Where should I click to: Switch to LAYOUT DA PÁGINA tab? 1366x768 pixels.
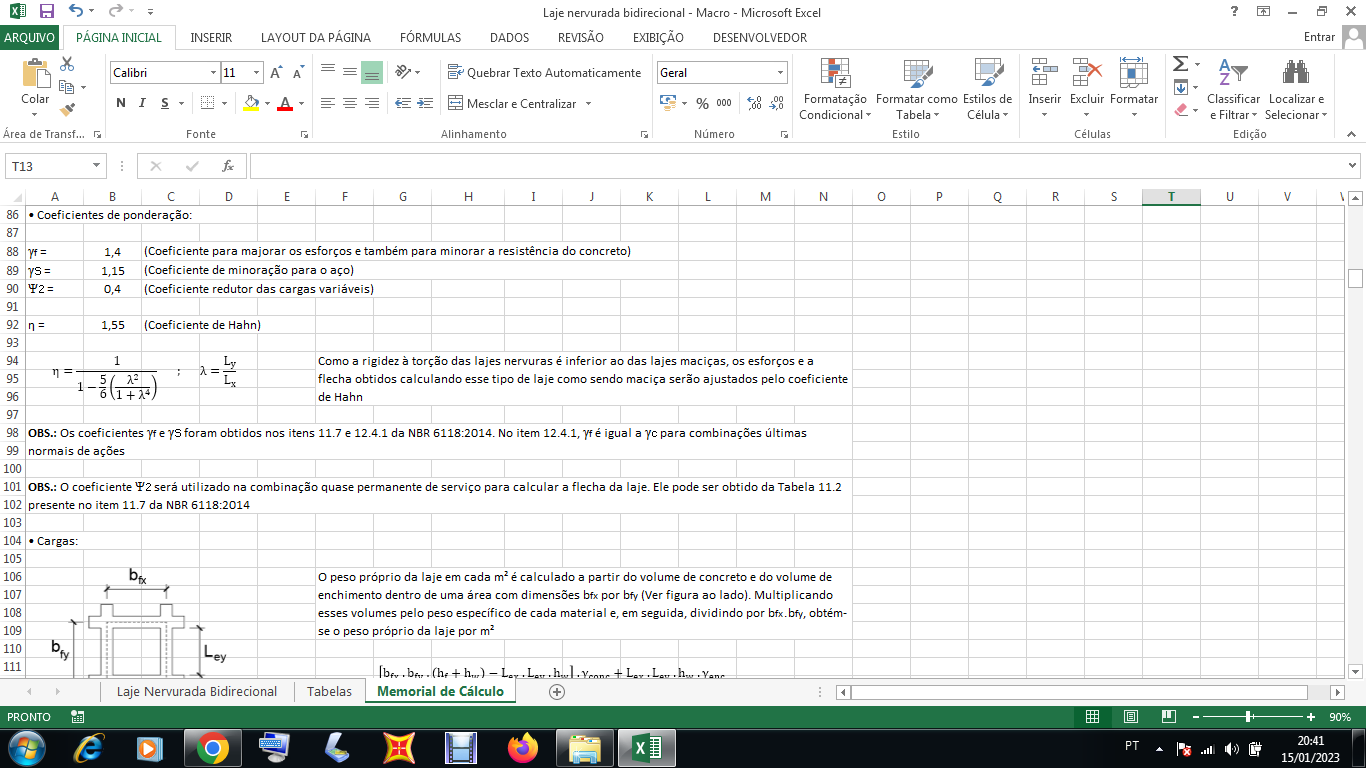(316, 37)
